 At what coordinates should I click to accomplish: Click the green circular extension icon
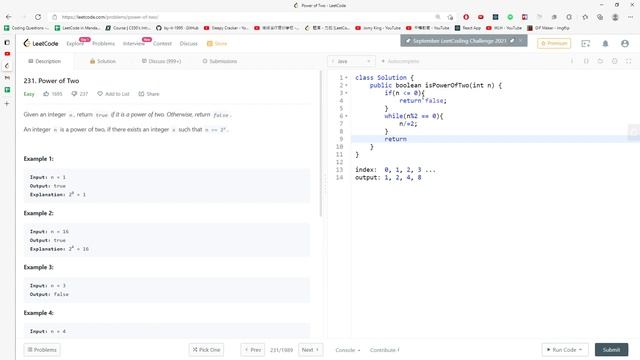(x=510, y=17)
